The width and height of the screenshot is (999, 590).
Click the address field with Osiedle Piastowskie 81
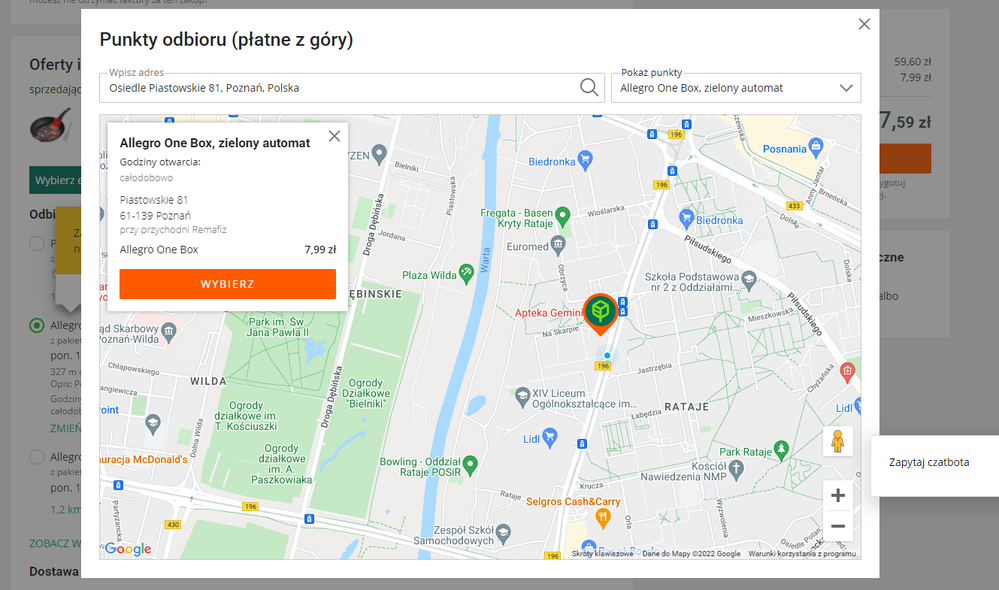352,88
